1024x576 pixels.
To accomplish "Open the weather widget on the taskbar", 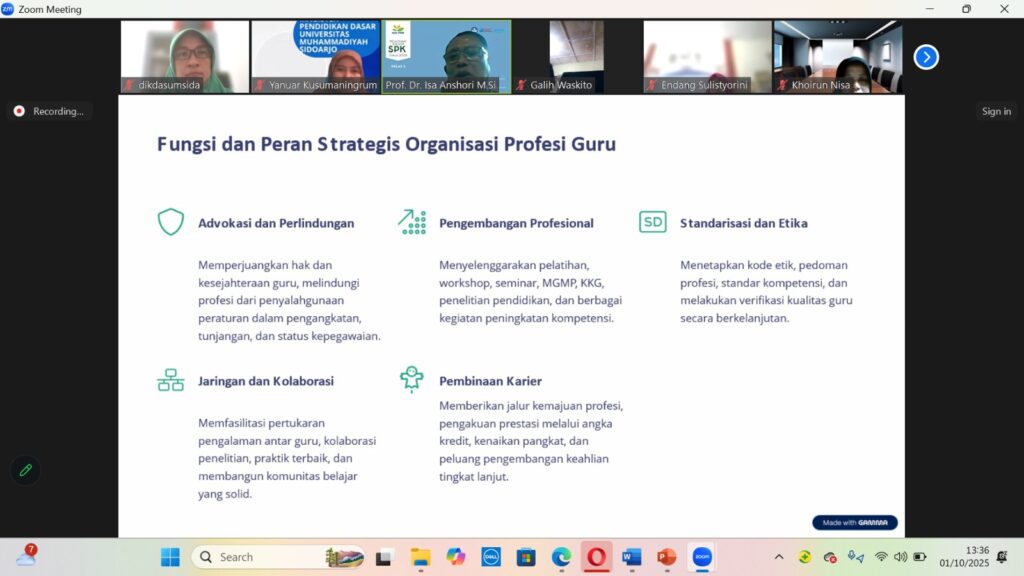I will pyautogui.click(x=26, y=557).
